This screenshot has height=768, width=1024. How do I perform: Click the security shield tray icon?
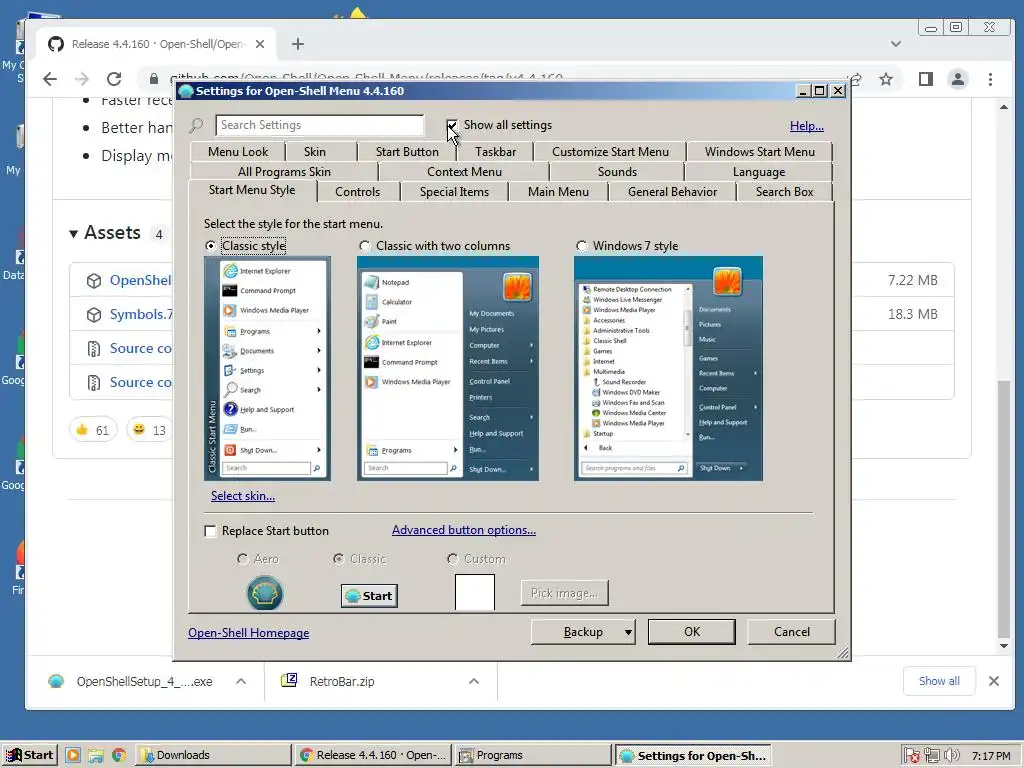click(x=912, y=756)
